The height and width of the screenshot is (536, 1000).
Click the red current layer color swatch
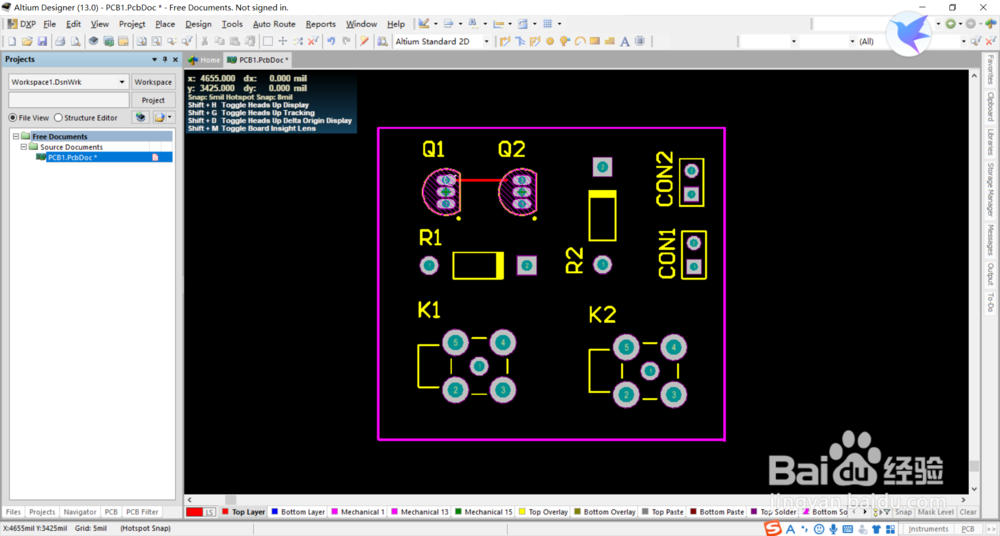194,512
